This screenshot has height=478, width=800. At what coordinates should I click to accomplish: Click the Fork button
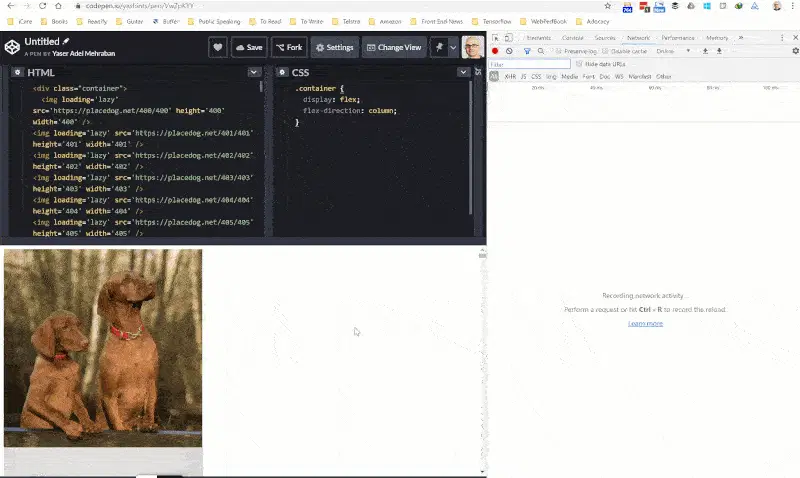tap(289, 47)
